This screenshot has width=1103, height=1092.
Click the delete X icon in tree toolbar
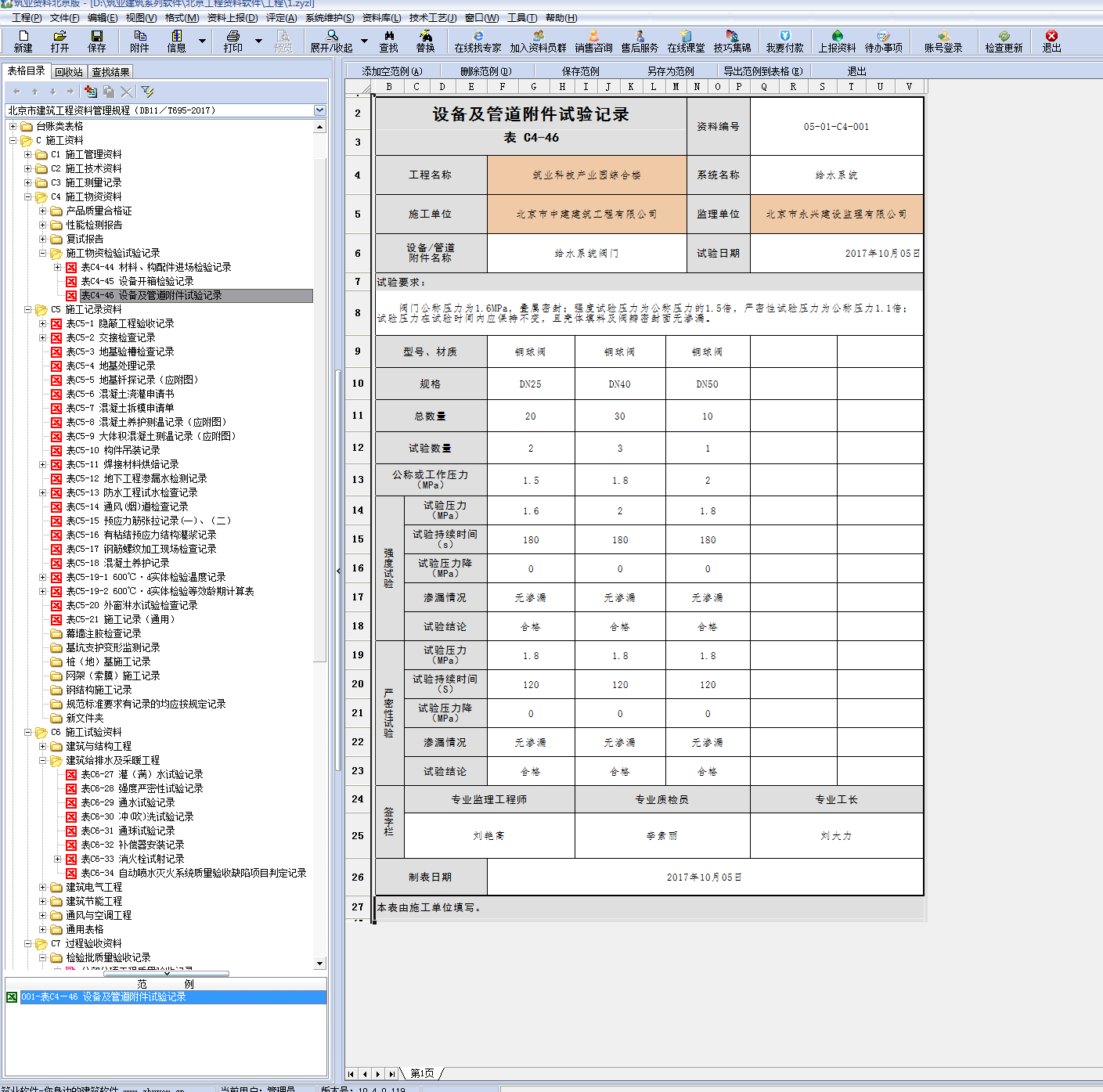[x=127, y=92]
